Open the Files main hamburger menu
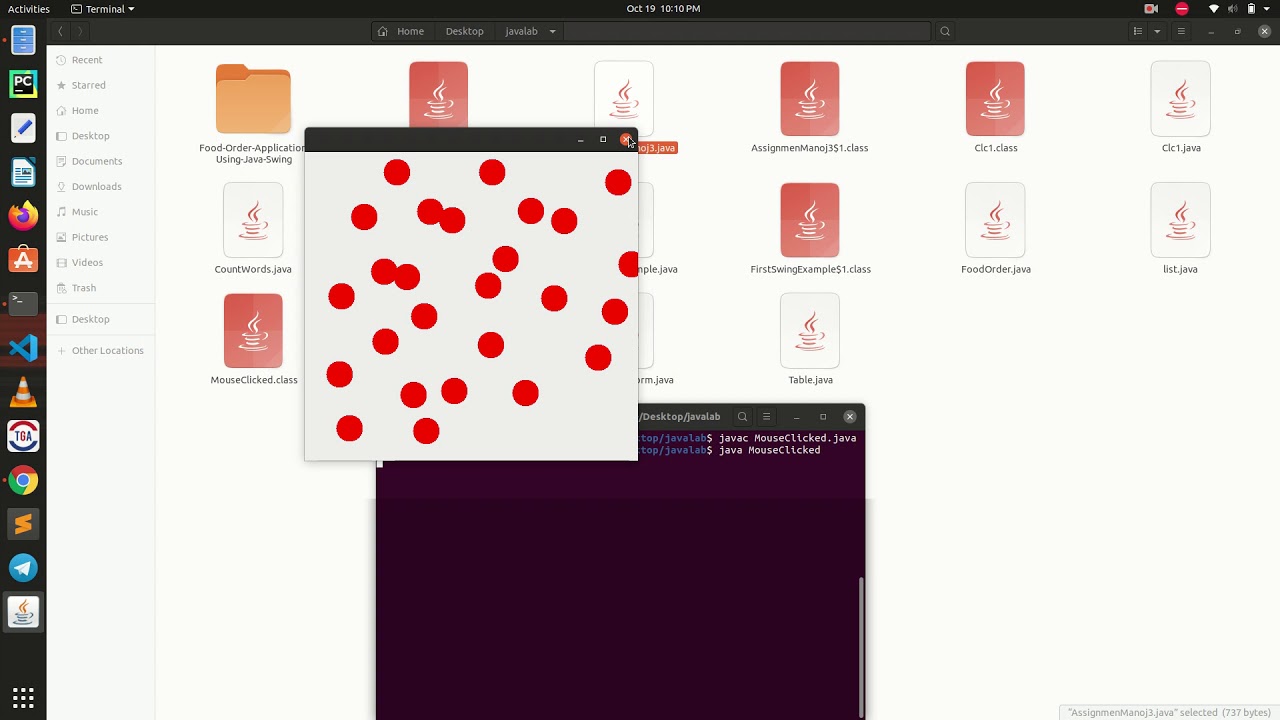 point(1181,31)
